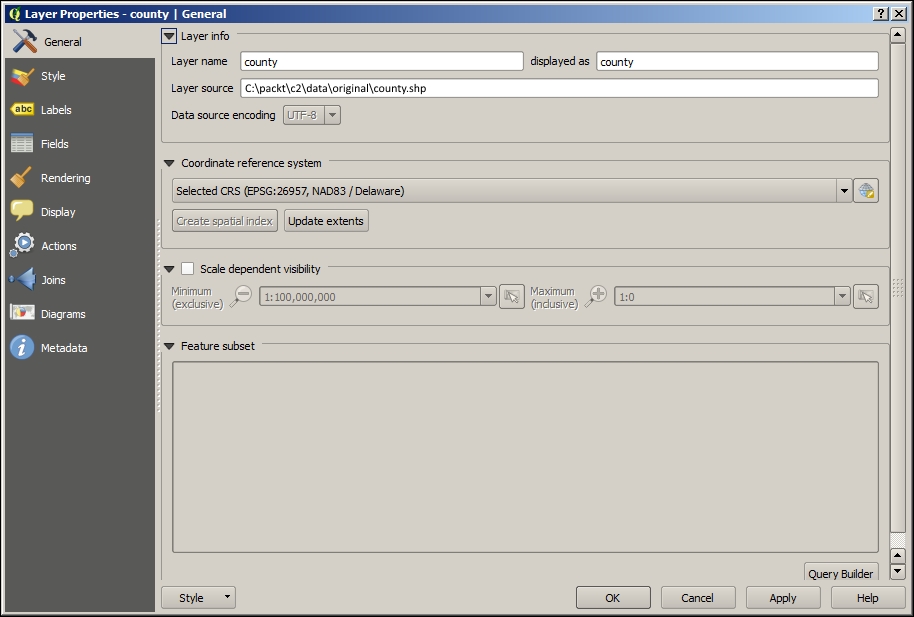Open the Query Builder
The height and width of the screenshot is (617, 914).
click(x=841, y=573)
